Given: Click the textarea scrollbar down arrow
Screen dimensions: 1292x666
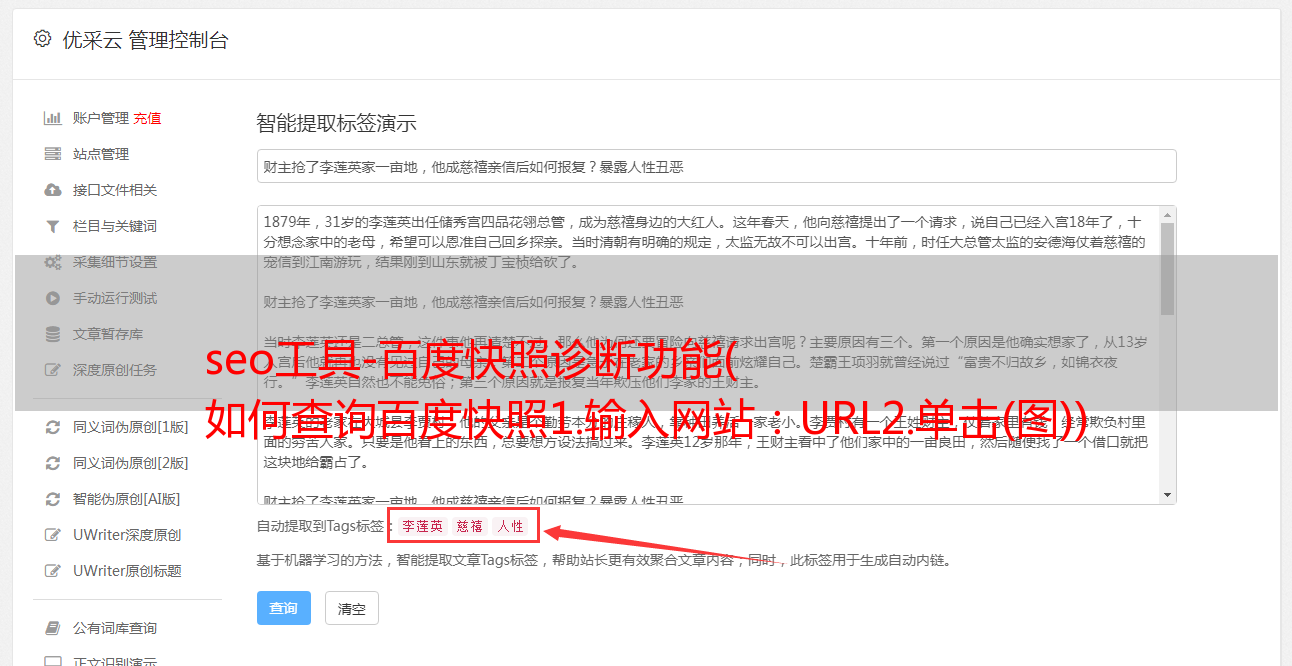Looking at the screenshot, I should pyautogui.click(x=1167, y=495).
